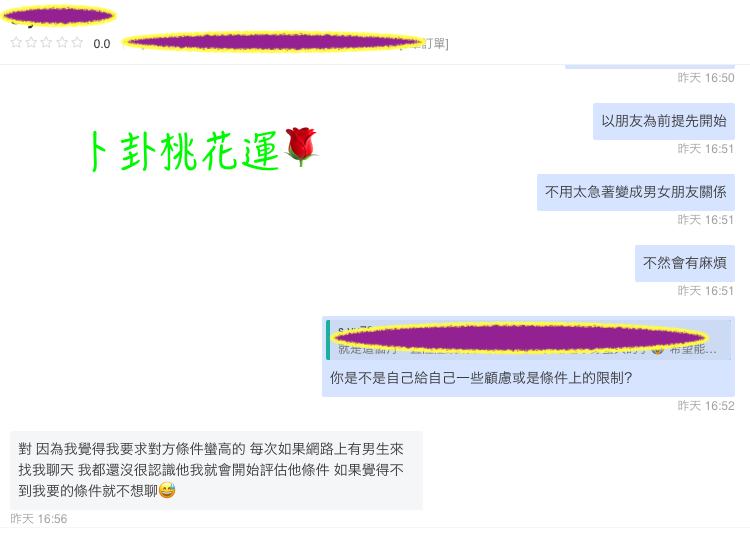
Task: Select message 以朋友為前提先開始
Action: click(x=664, y=121)
